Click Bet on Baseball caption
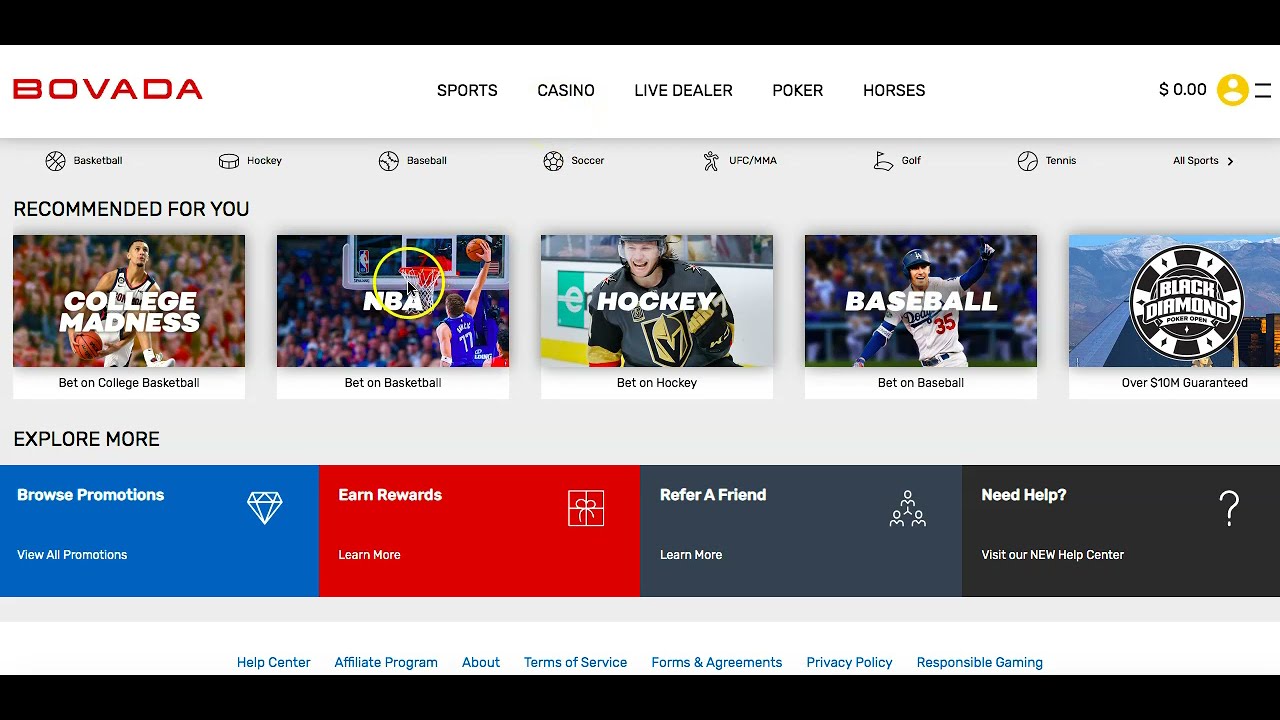The image size is (1280, 720). click(921, 383)
